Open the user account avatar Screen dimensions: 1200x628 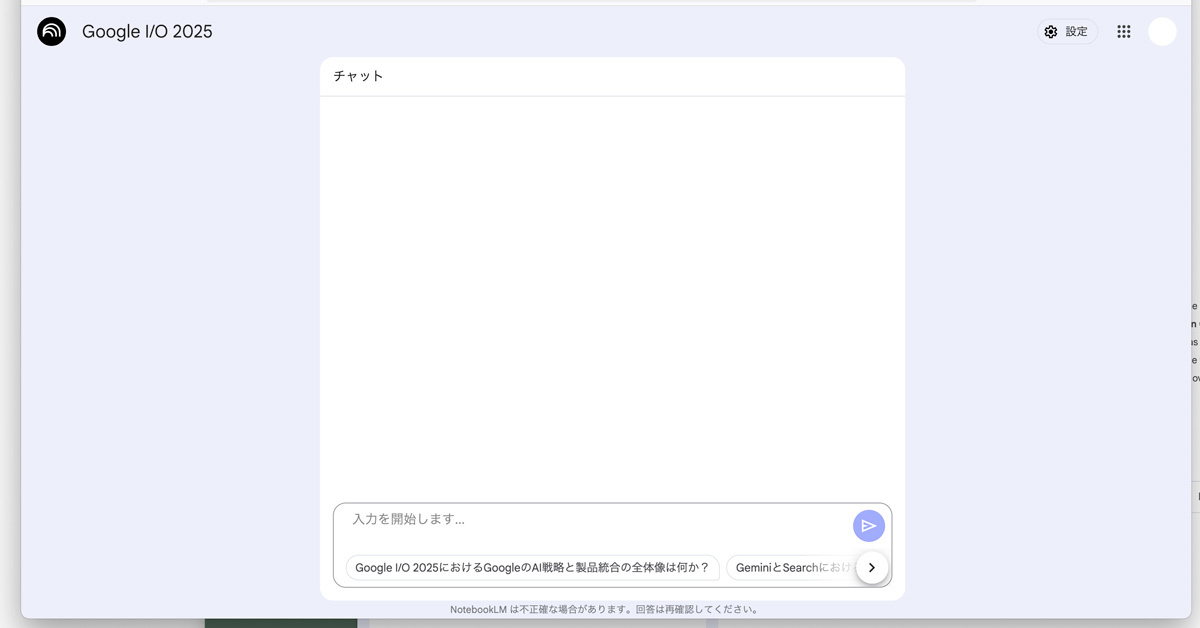pos(1162,32)
